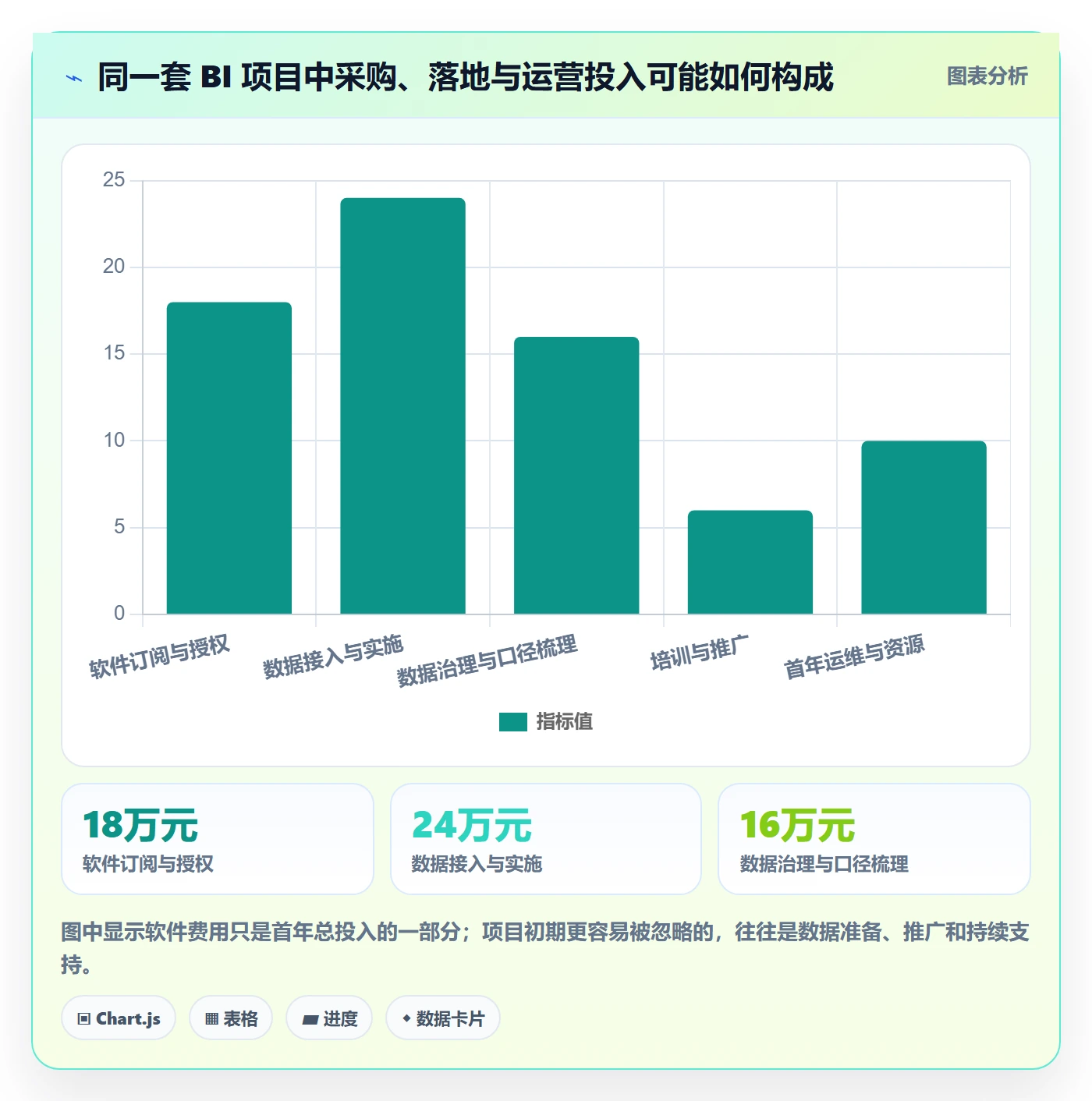Click the y-axis value 0
The width and height of the screenshot is (1092, 1101).
tap(119, 614)
